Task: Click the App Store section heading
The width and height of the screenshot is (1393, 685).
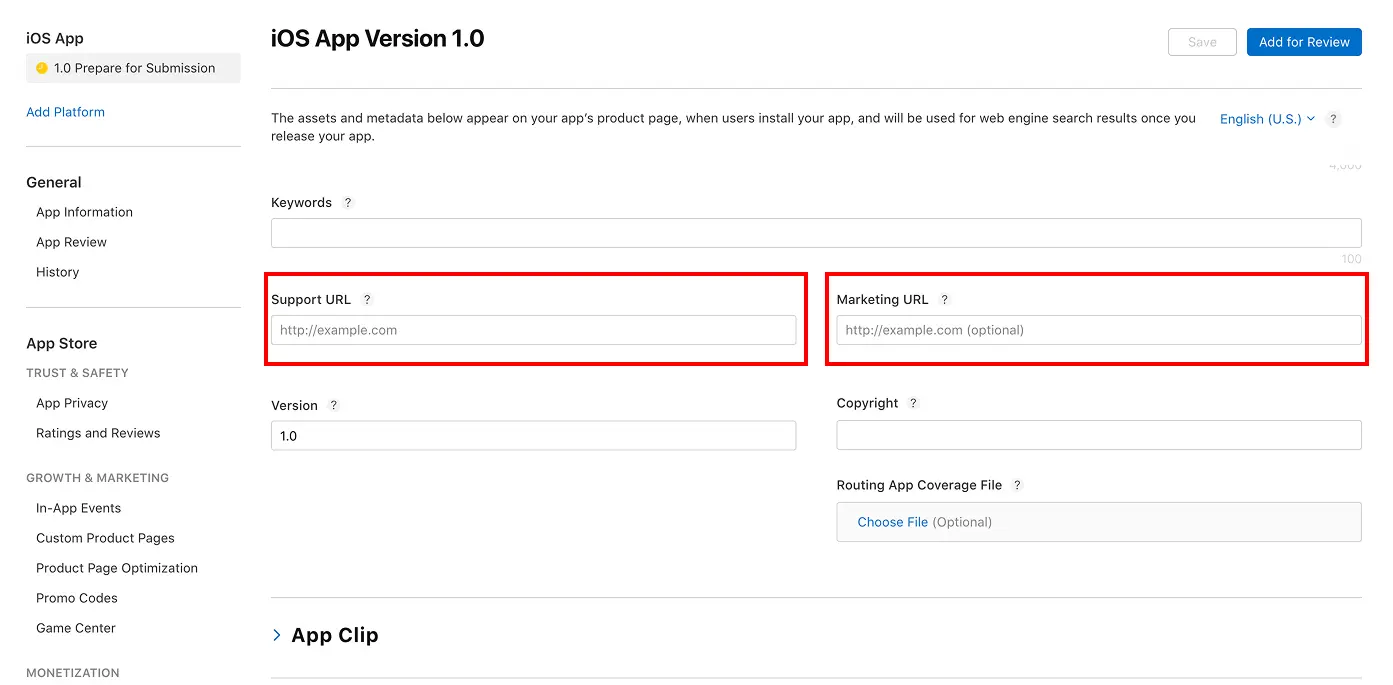Action: (x=62, y=343)
